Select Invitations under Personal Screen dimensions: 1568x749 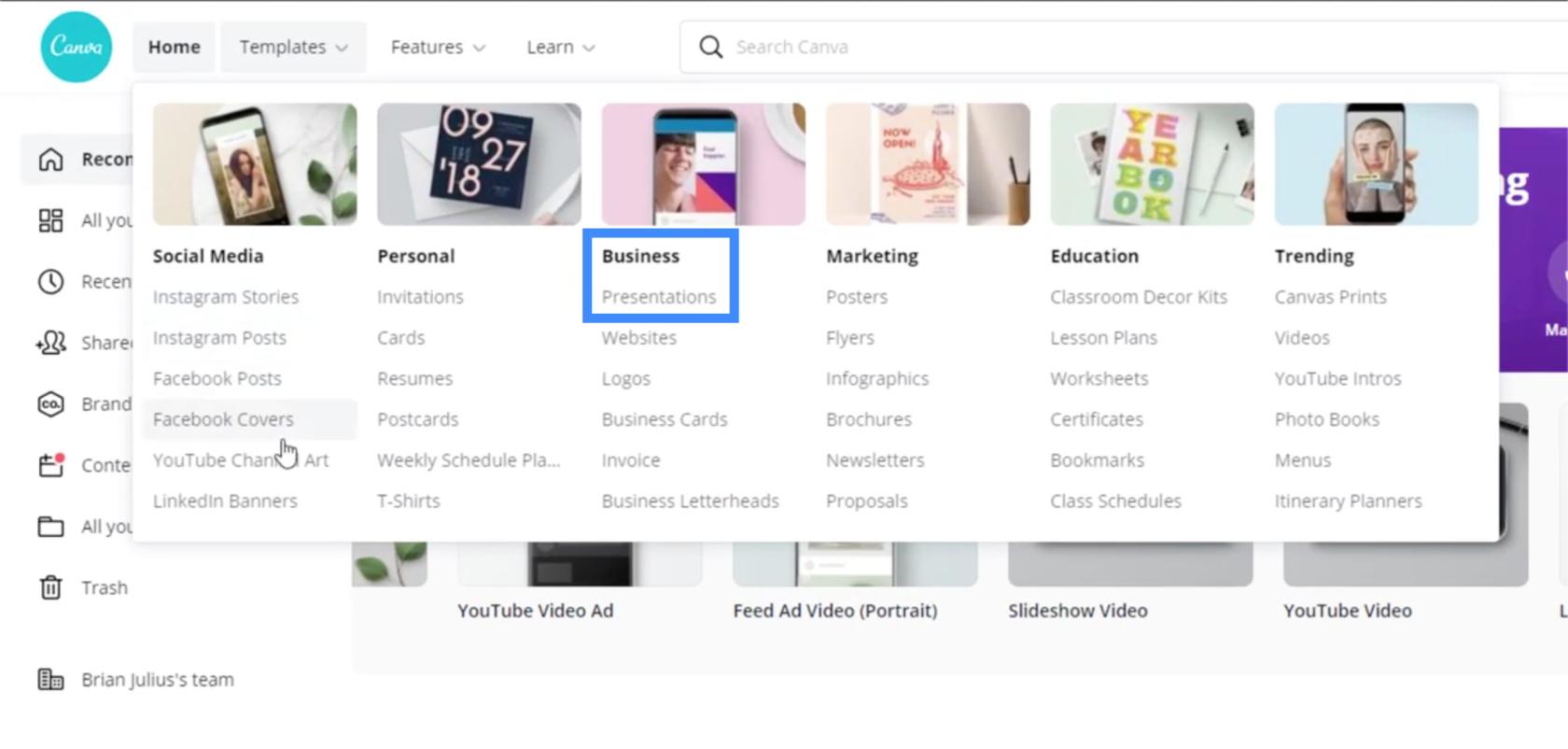click(420, 297)
